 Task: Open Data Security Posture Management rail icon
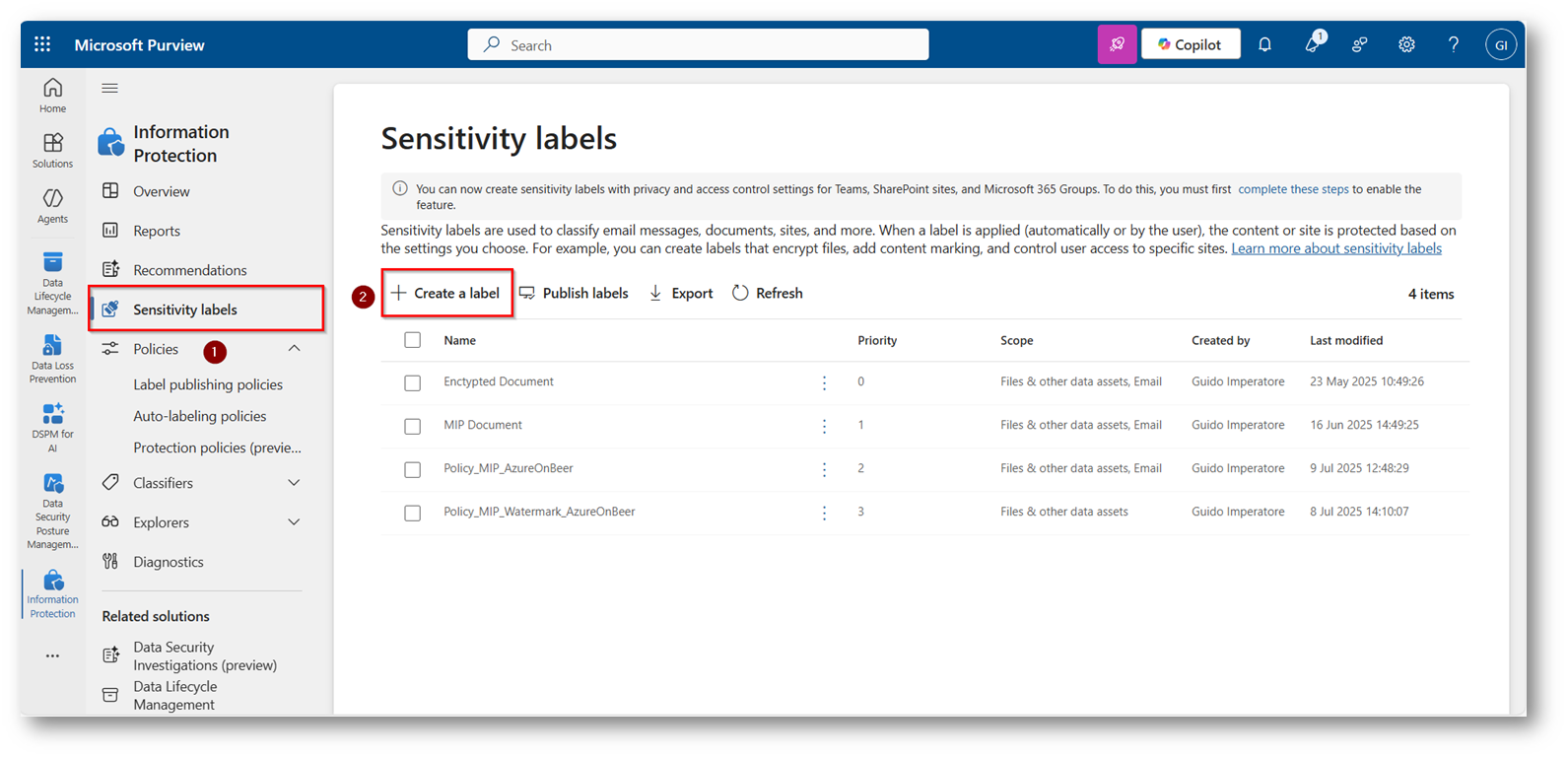click(x=53, y=511)
